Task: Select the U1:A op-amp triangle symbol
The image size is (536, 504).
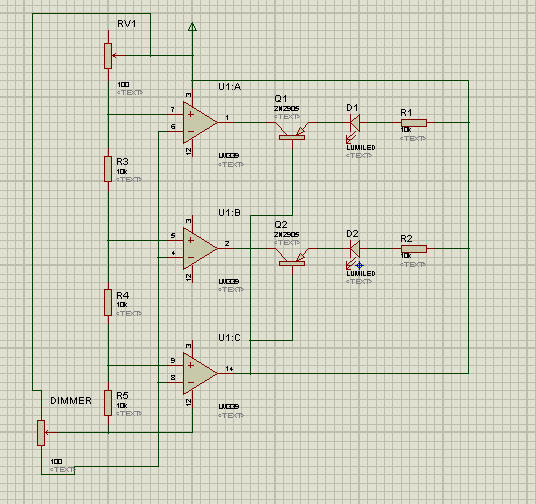Action: pos(200,122)
